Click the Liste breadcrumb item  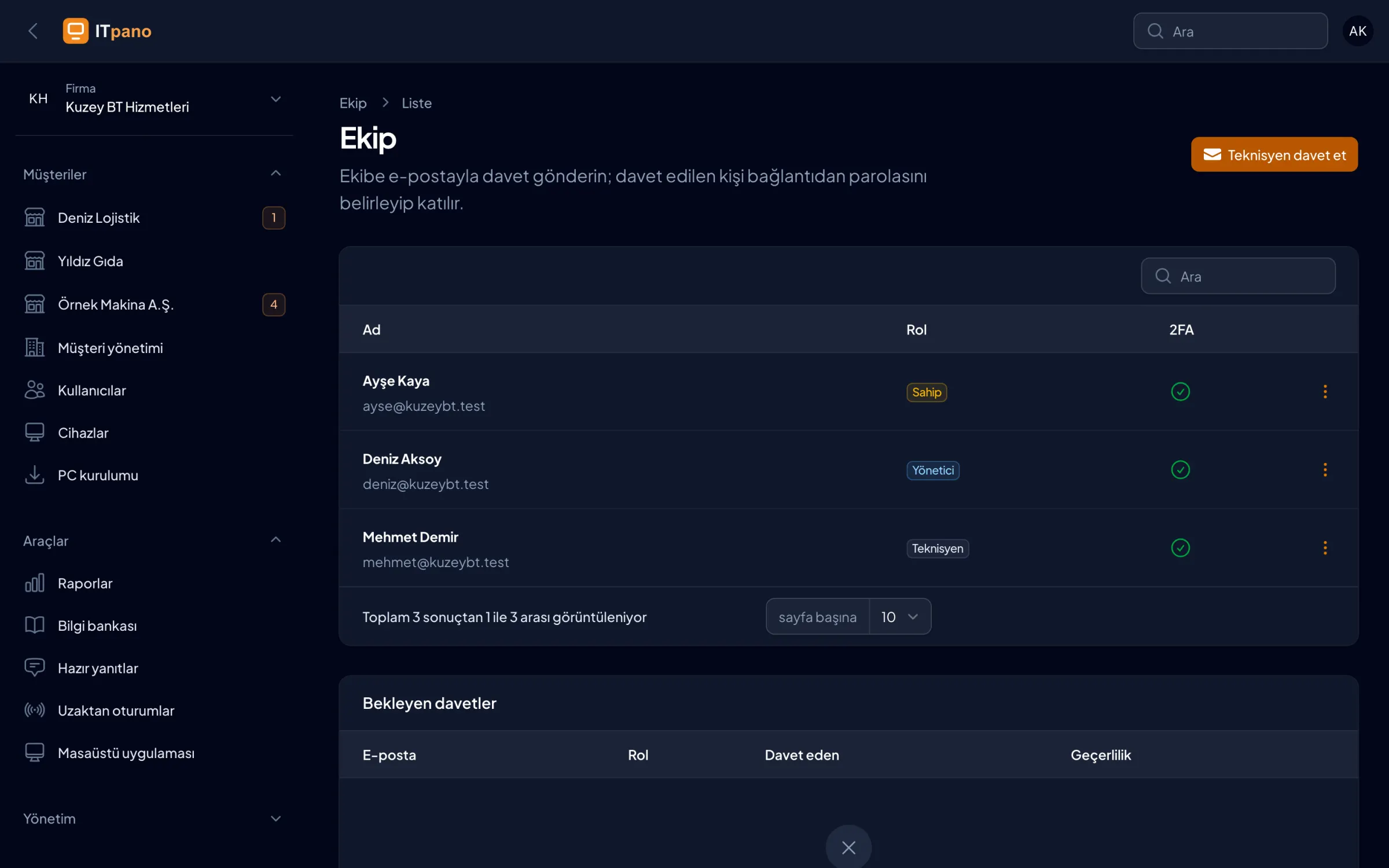417,103
